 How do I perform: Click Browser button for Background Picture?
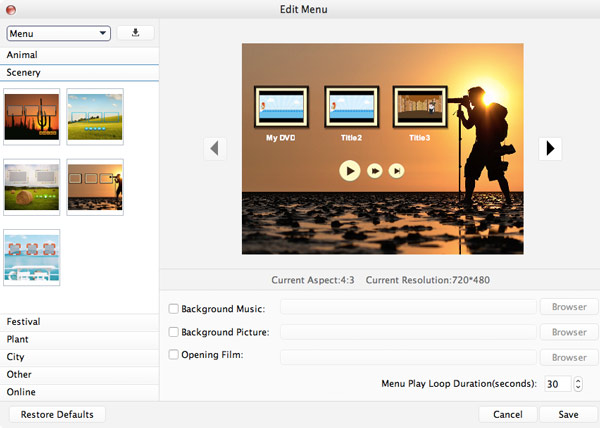pyautogui.click(x=569, y=332)
